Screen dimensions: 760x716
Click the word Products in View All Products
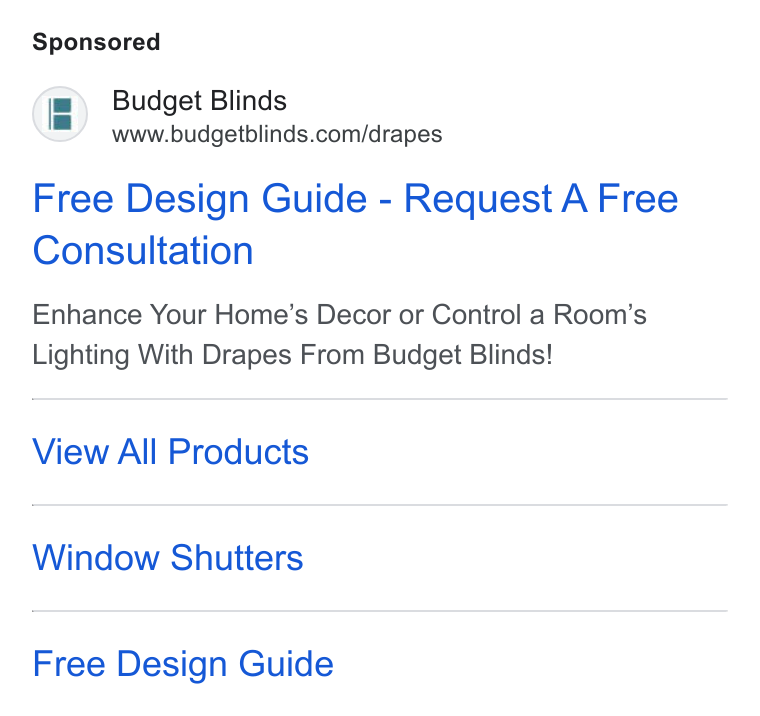[x=238, y=452]
